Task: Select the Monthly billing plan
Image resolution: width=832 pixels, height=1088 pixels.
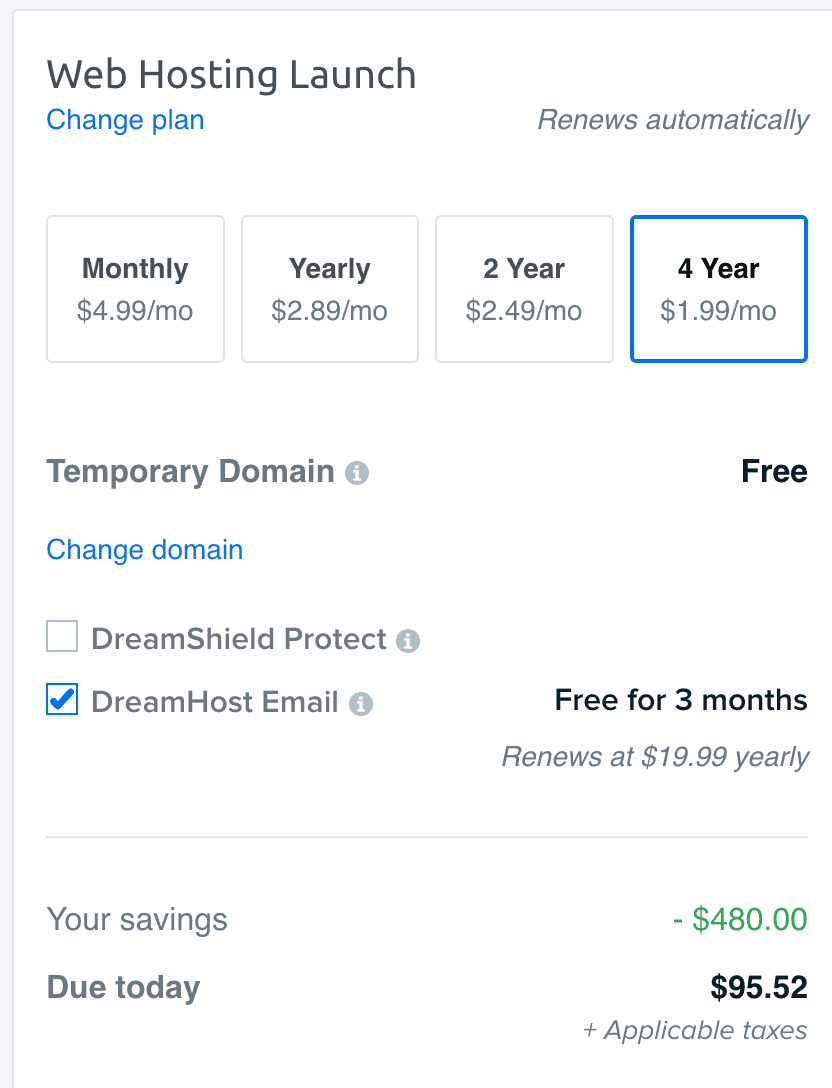Action: tap(135, 288)
